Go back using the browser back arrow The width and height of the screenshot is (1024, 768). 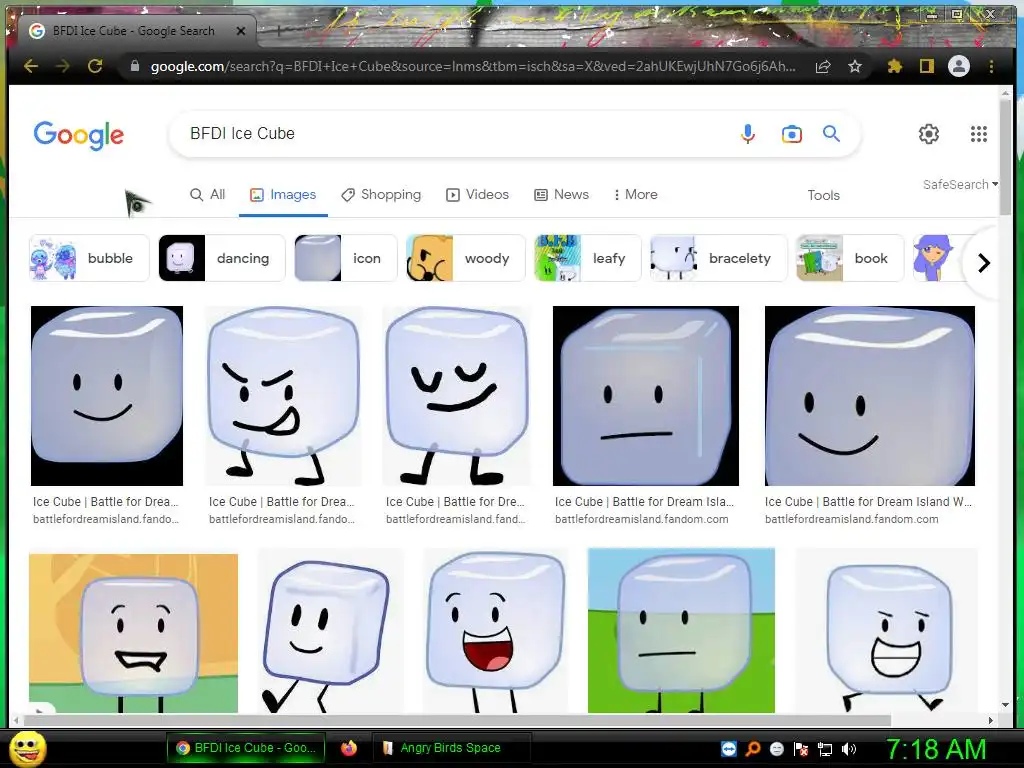31,66
